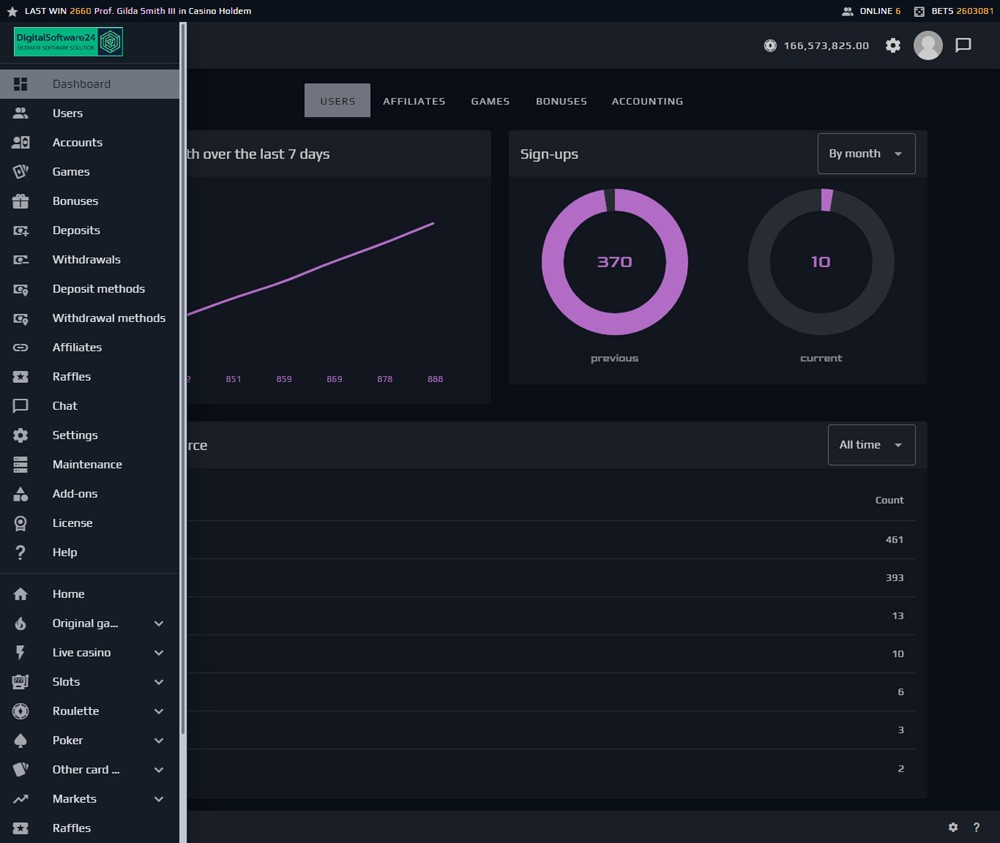Viewport: 1000px width, 843px height.
Task: Go to Users page in sidebar
Action: (x=67, y=113)
